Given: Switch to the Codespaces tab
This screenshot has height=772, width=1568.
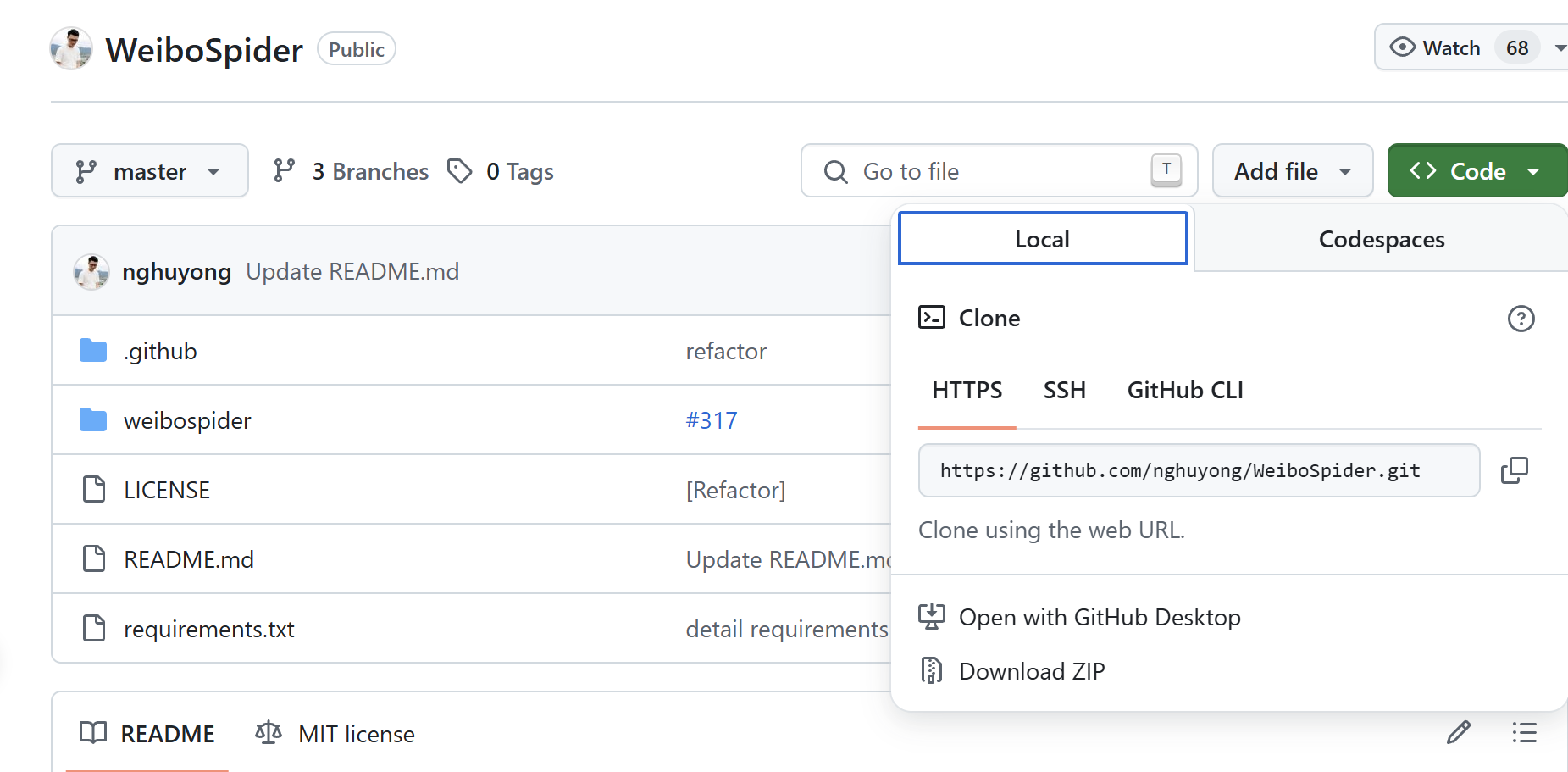Looking at the screenshot, I should tap(1381, 240).
